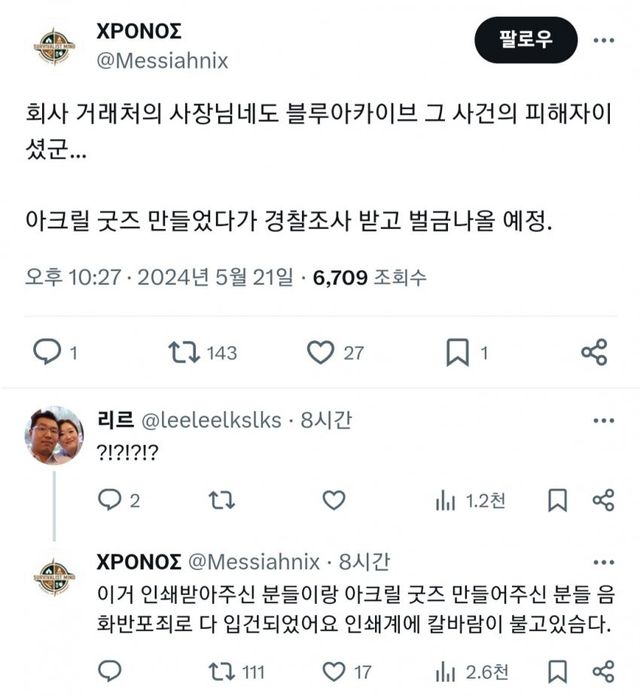Like the bottom reply with 17 likes
Image resolution: width=640 pixels, height=696 pixels.
pyautogui.click(x=334, y=671)
